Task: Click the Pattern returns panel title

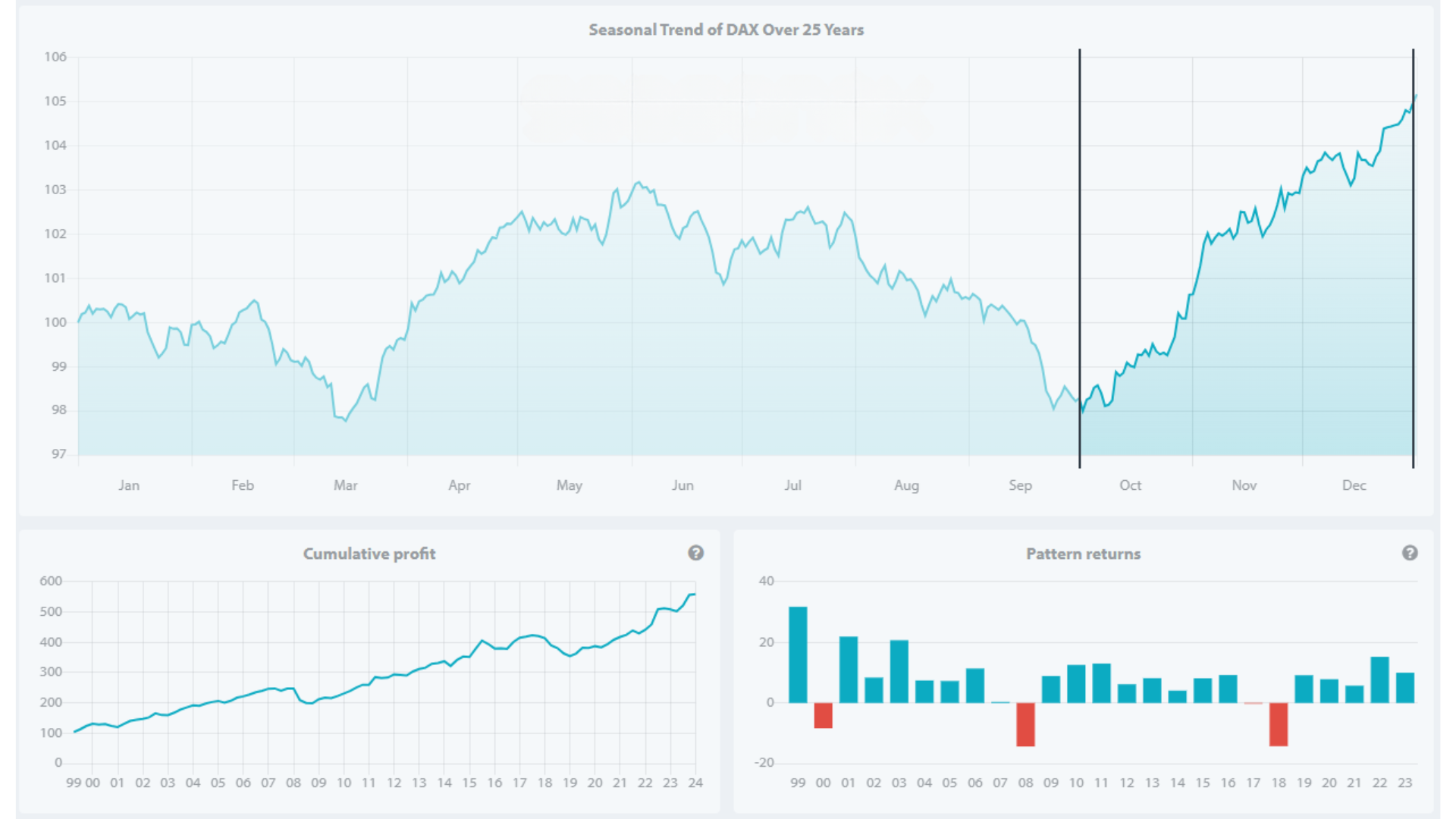Action: click(1083, 554)
